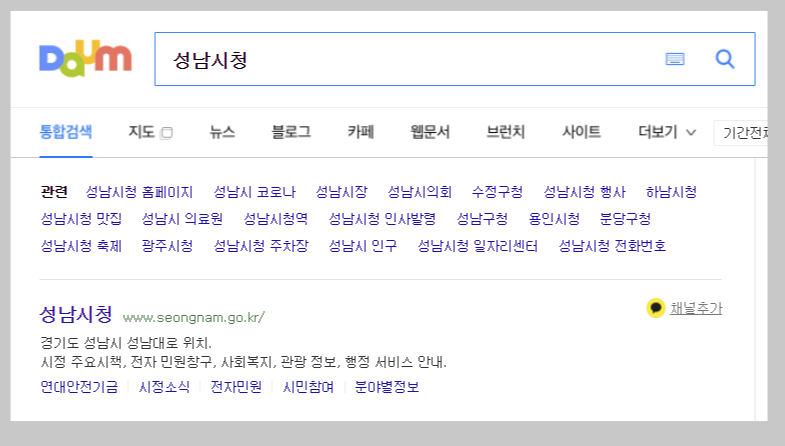The image size is (785, 446).
Task: Click related search 분당구청
Action: pos(625,219)
